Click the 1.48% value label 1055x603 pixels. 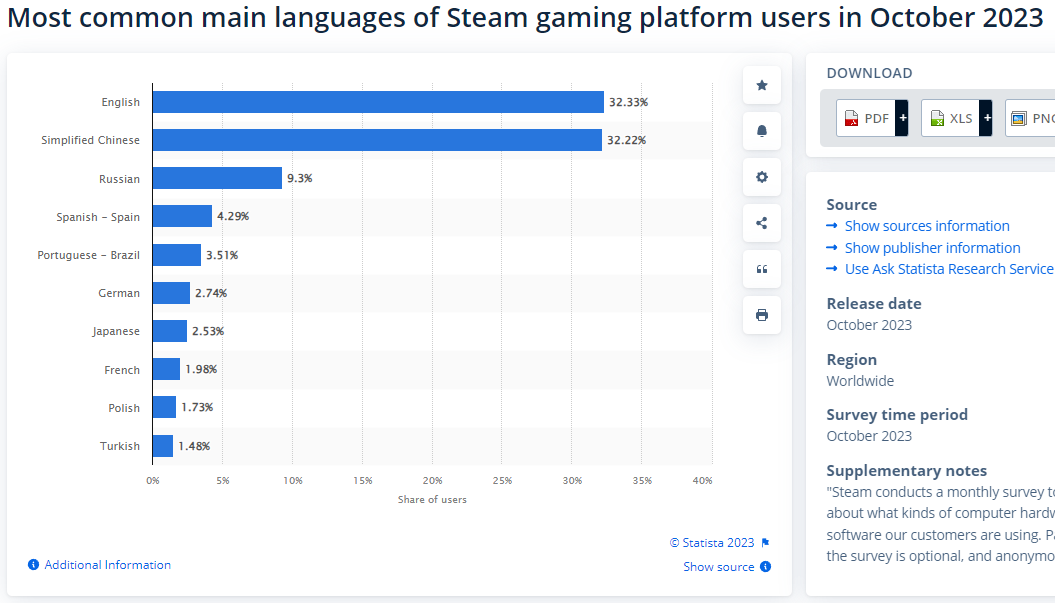[x=194, y=446]
